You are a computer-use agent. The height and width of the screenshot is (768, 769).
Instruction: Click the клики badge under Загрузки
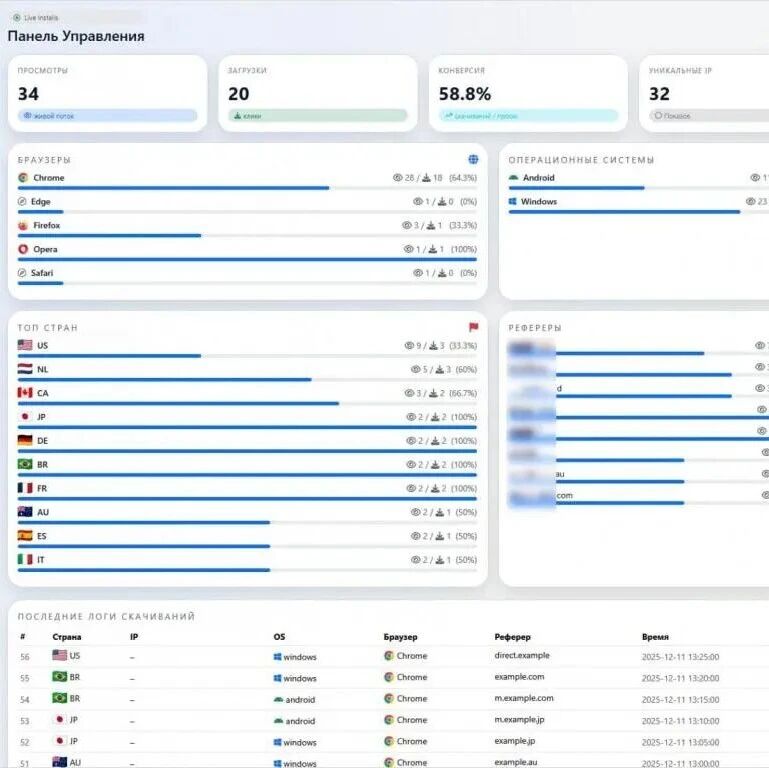coord(317,116)
